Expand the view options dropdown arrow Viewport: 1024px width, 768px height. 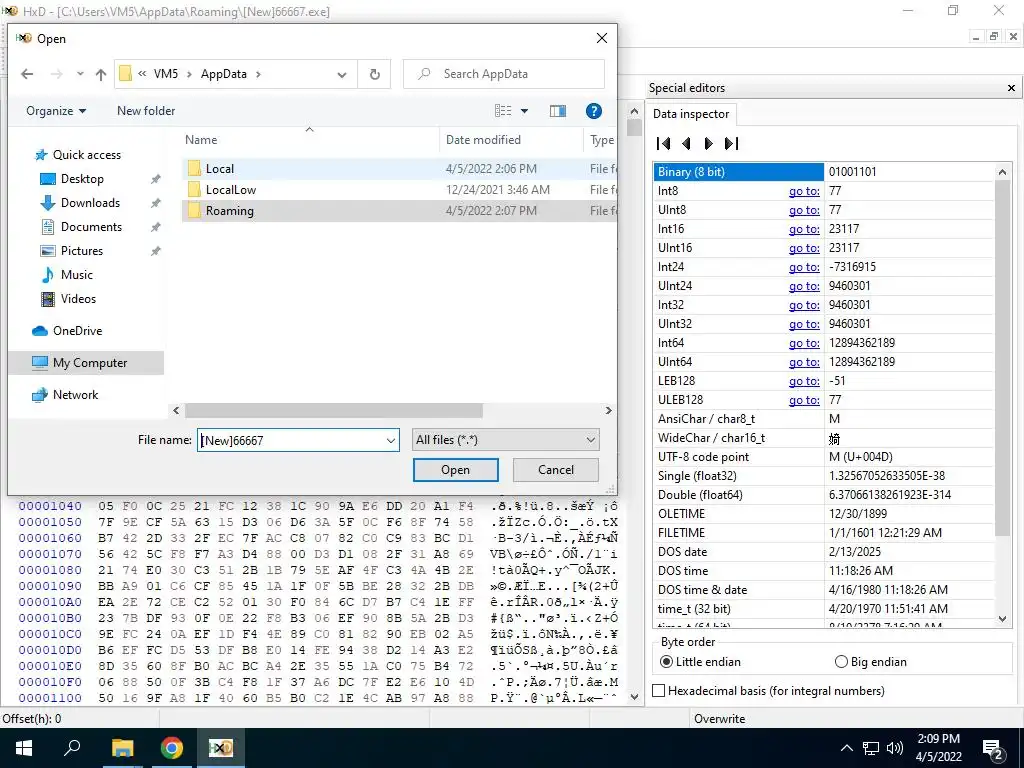point(524,111)
